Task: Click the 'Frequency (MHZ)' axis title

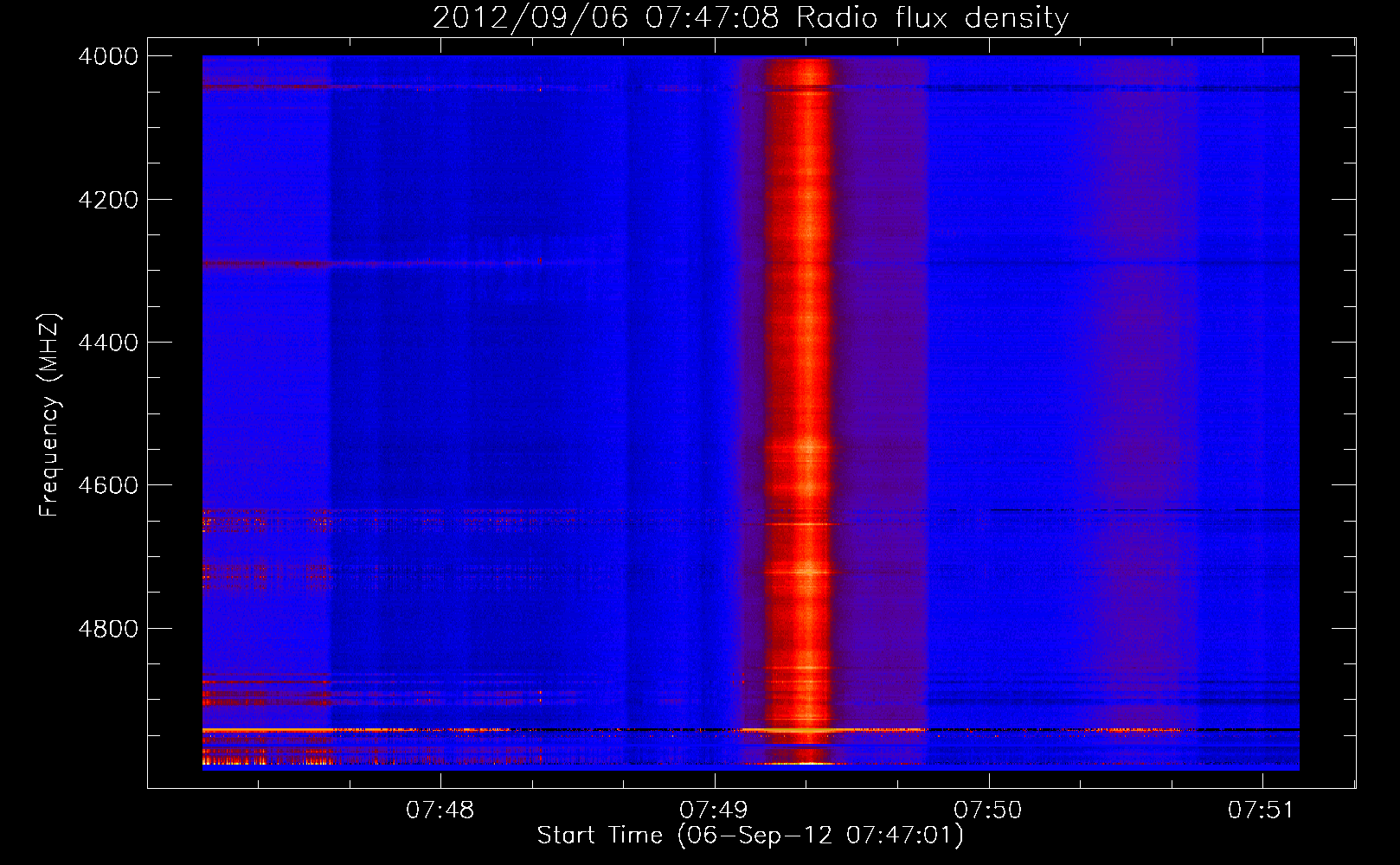Action: pos(50,415)
